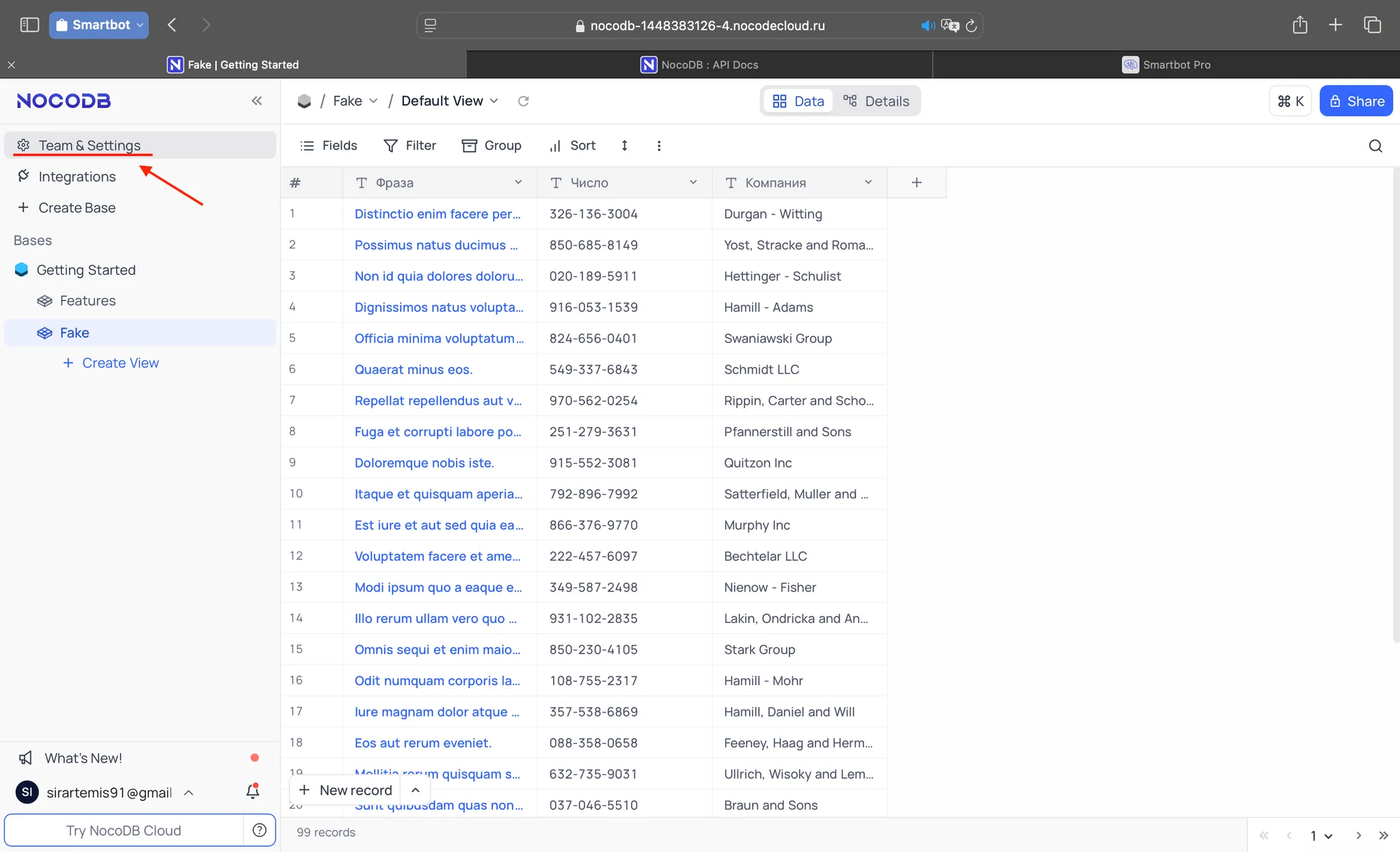Screen dimensions: 1400x852
Task: Expand the New record options chevron
Action: point(416,790)
